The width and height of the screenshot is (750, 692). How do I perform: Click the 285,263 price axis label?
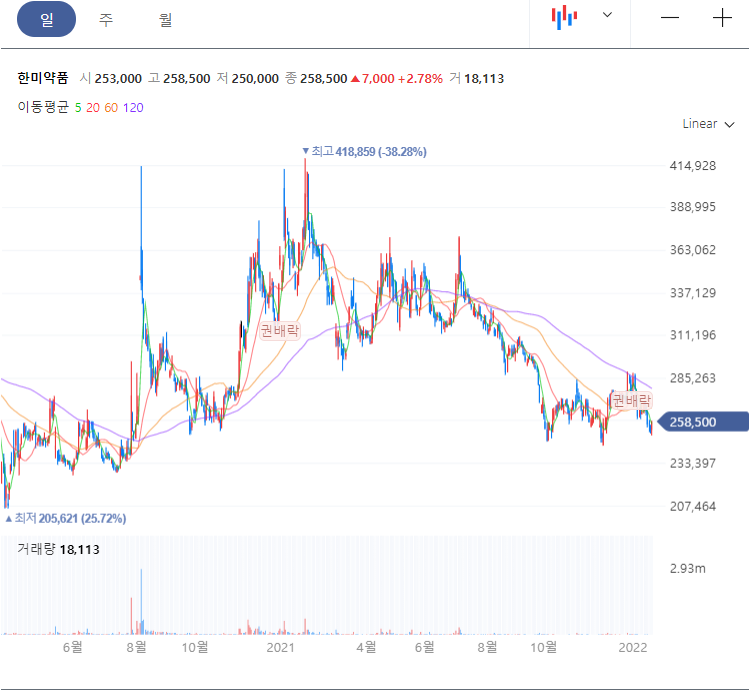pos(693,378)
